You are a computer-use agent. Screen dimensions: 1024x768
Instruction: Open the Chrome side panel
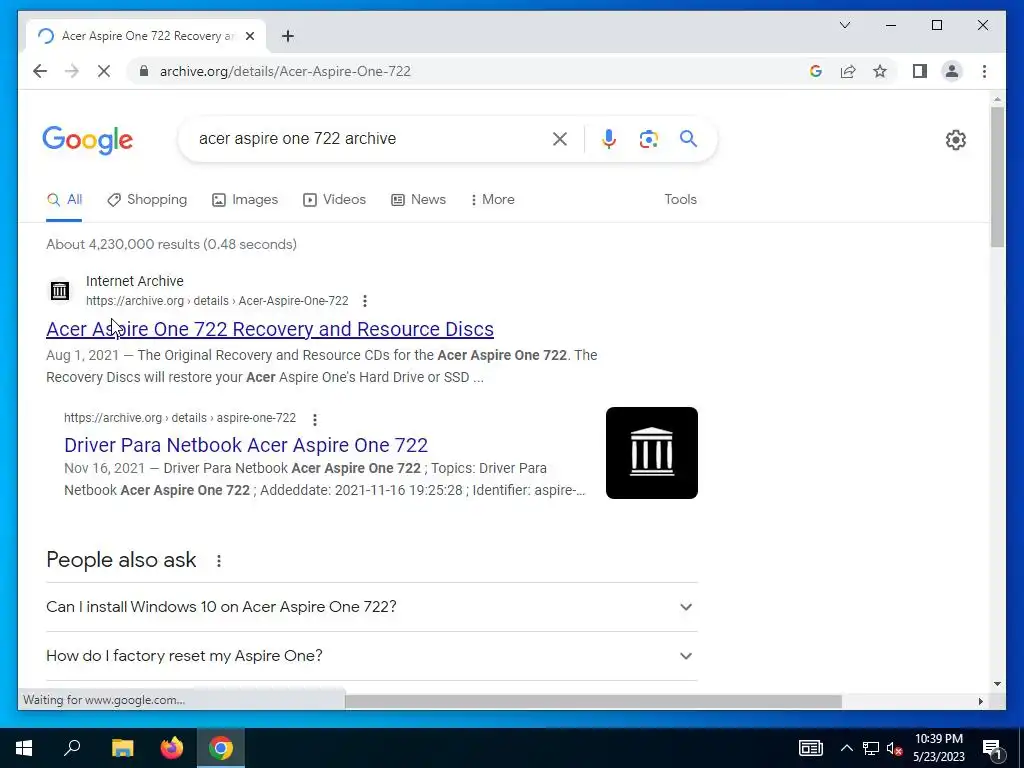(x=920, y=71)
